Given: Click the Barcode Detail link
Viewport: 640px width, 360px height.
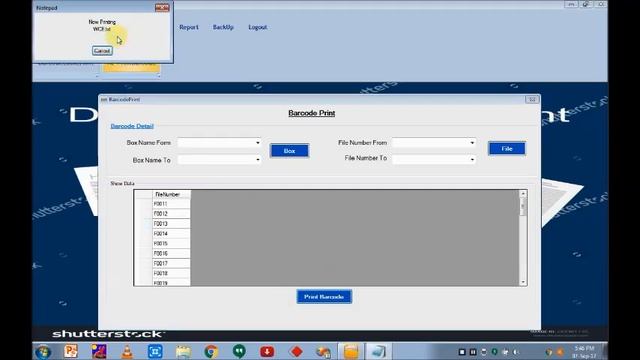Looking at the screenshot, I should coord(132,126).
